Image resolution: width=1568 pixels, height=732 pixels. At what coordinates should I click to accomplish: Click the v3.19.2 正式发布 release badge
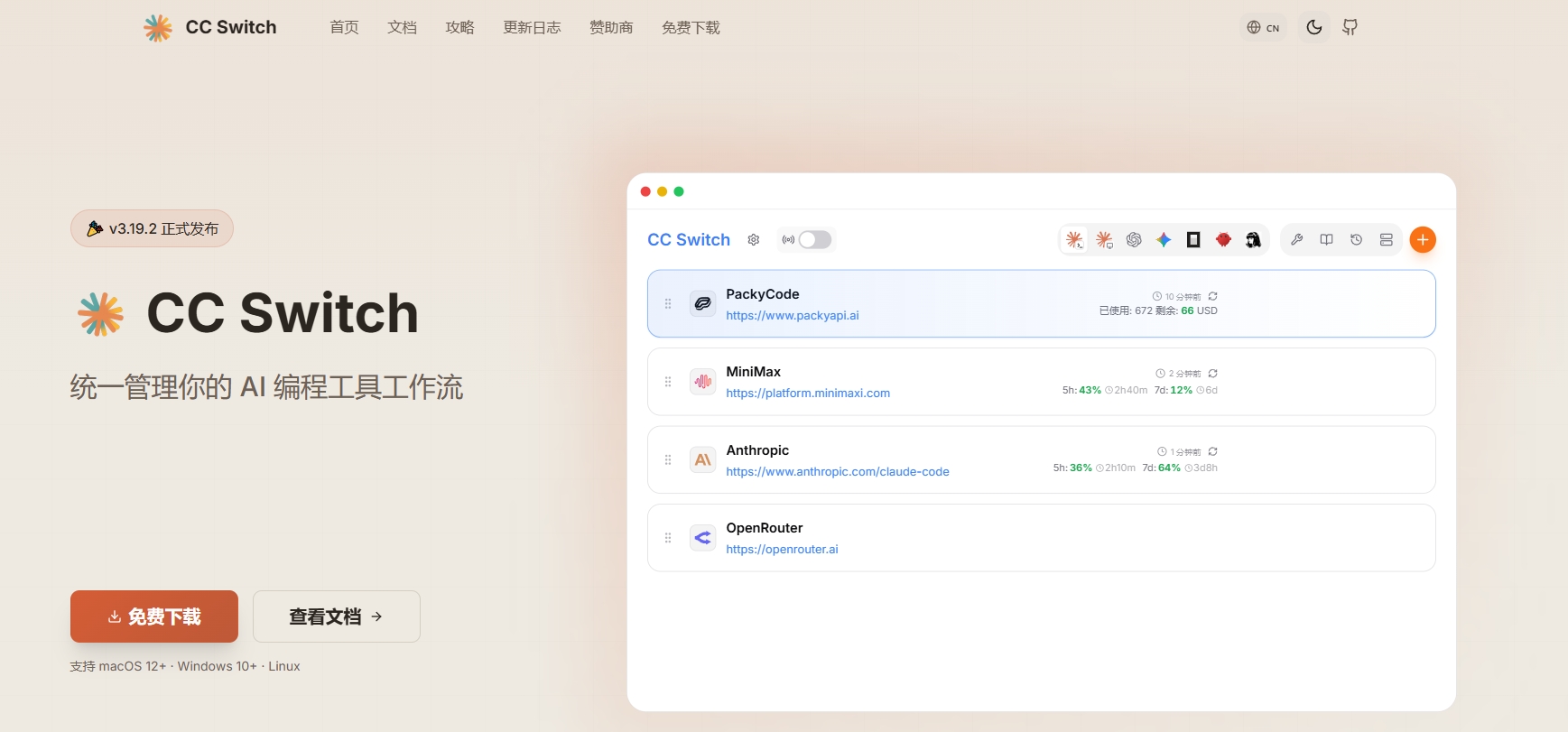tap(152, 228)
